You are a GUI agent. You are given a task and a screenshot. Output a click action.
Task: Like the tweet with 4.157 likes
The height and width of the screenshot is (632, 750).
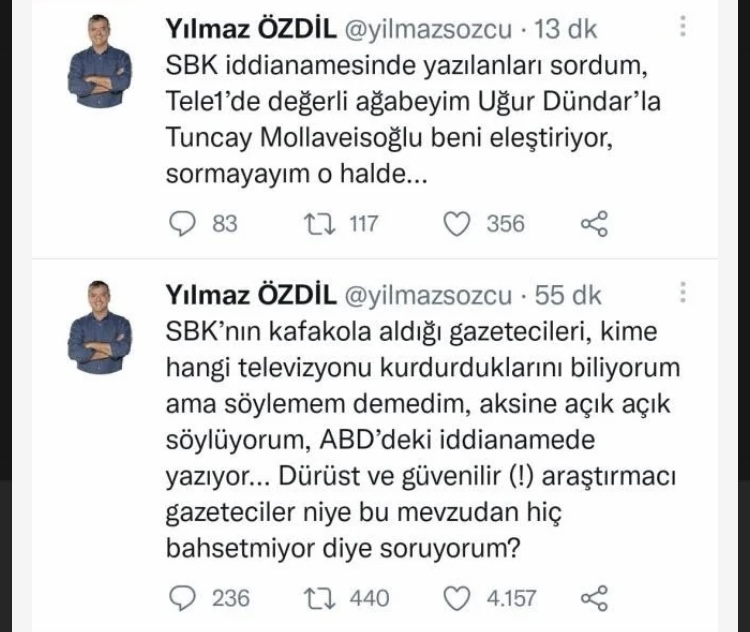[x=457, y=598]
